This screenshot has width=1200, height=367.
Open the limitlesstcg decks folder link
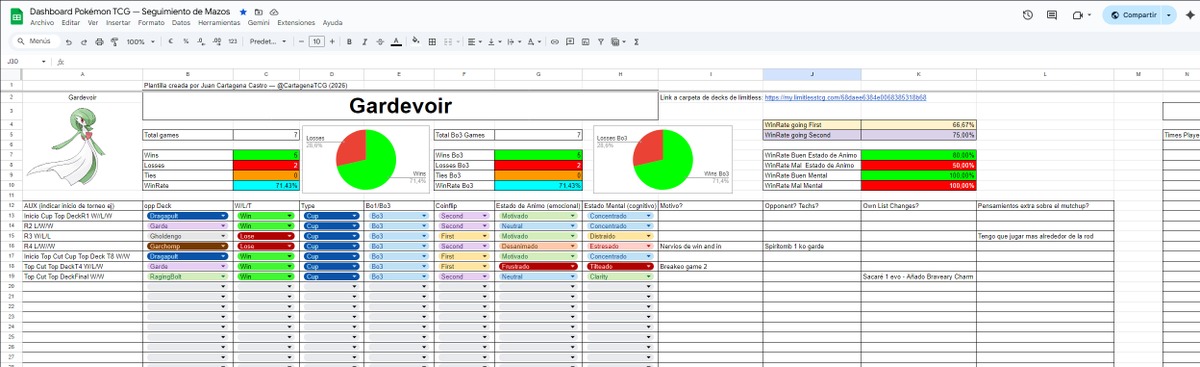846,98
